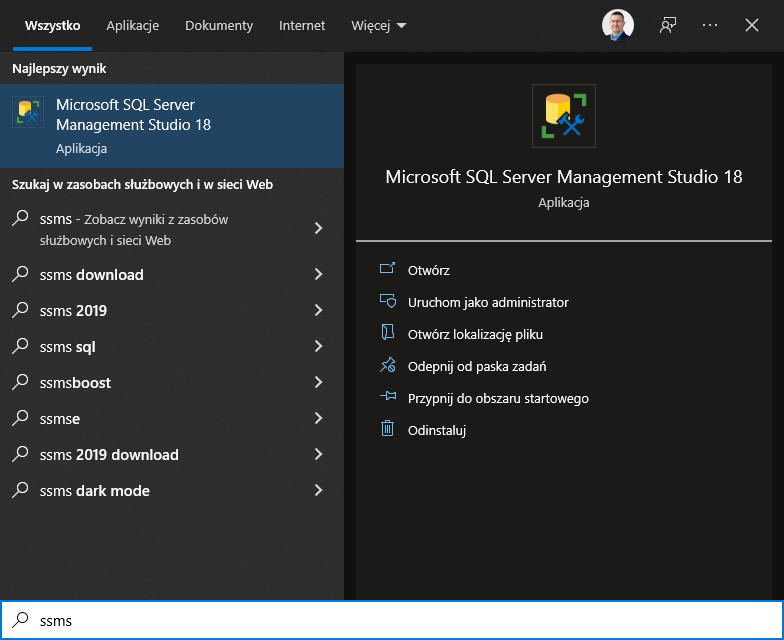Switch to the Dokumenty tab

[219, 25]
